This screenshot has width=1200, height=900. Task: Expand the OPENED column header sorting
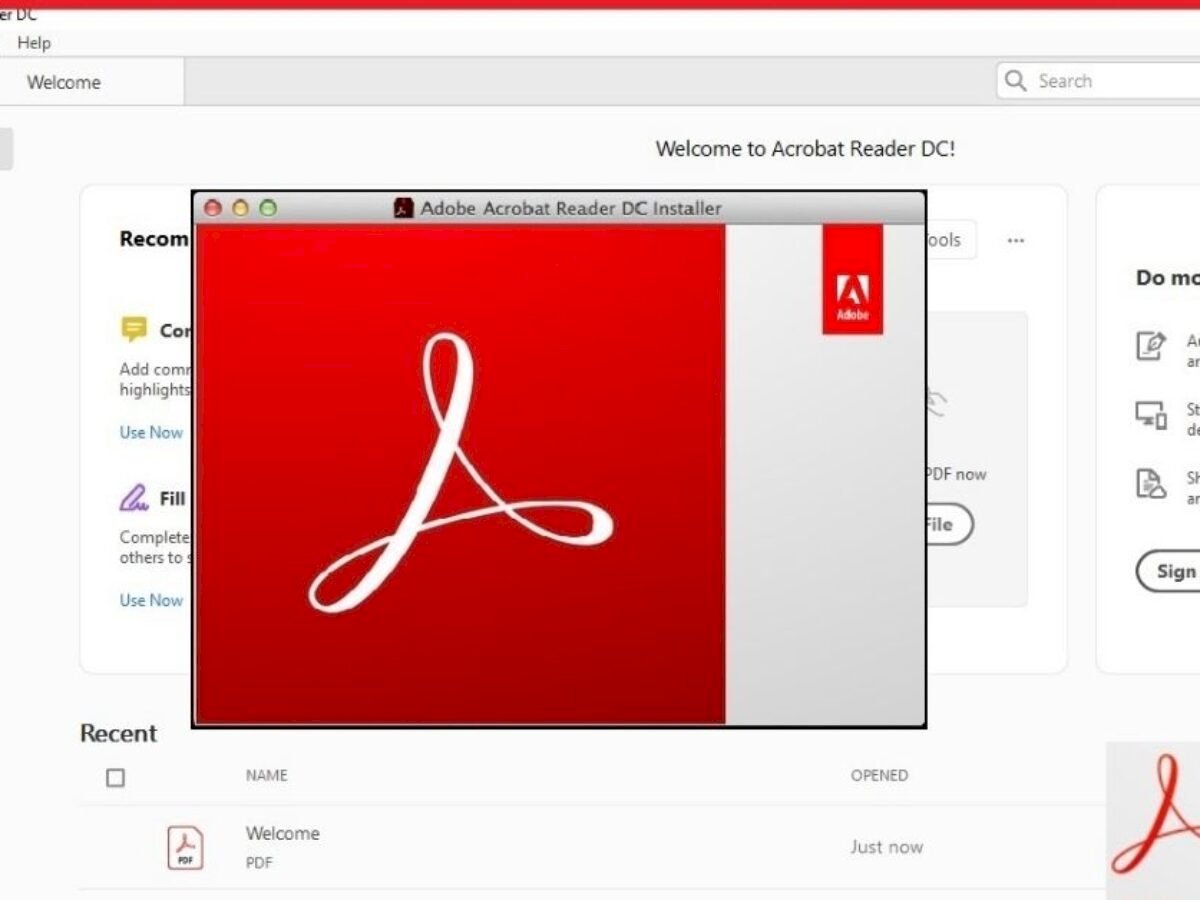click(x=879, y=775)
